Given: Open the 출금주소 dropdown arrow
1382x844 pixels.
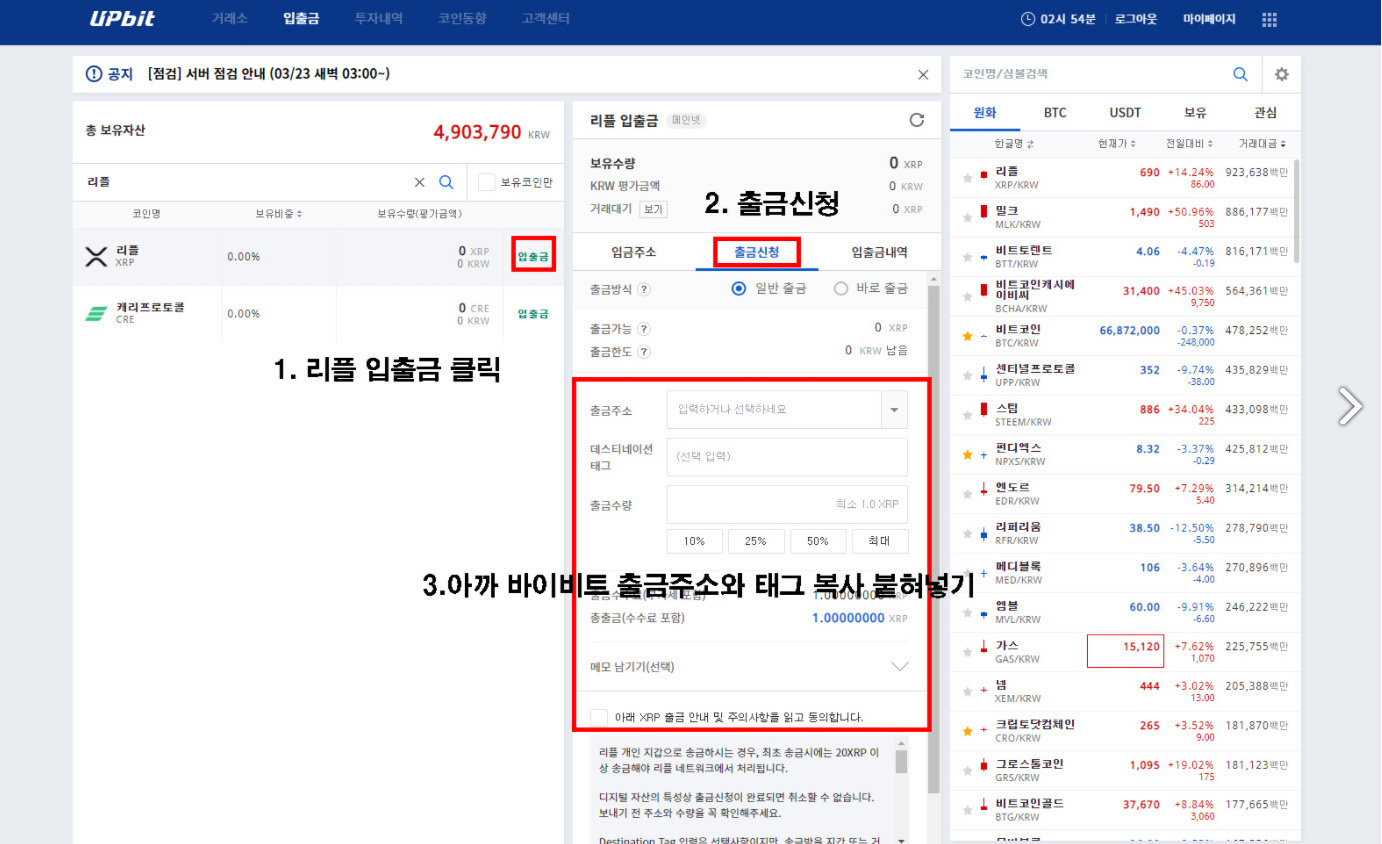Looking at the screenshot, I should [x=894, y=409].
